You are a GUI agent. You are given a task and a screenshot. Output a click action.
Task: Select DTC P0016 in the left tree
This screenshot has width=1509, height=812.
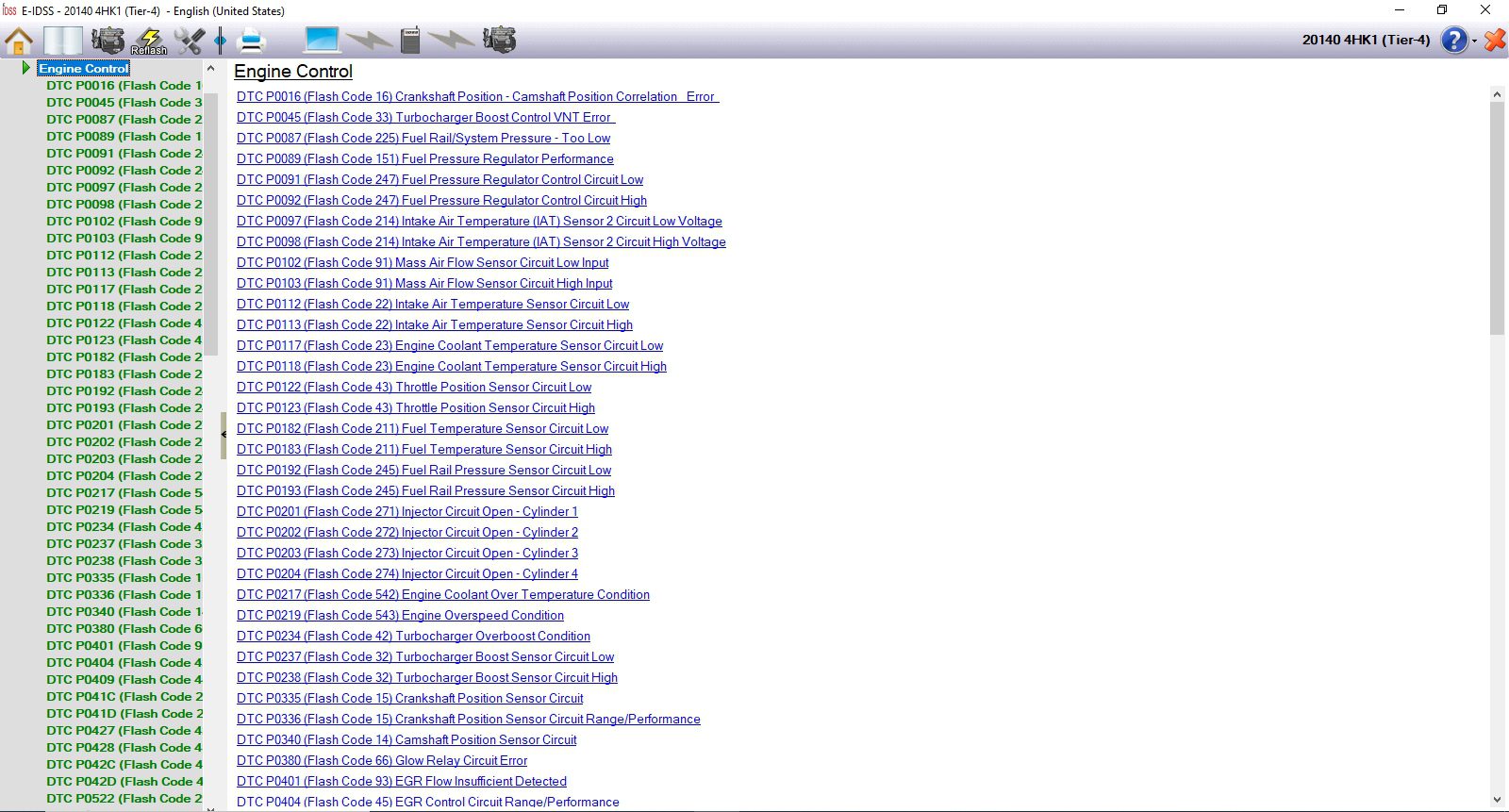tap(124, 85)
